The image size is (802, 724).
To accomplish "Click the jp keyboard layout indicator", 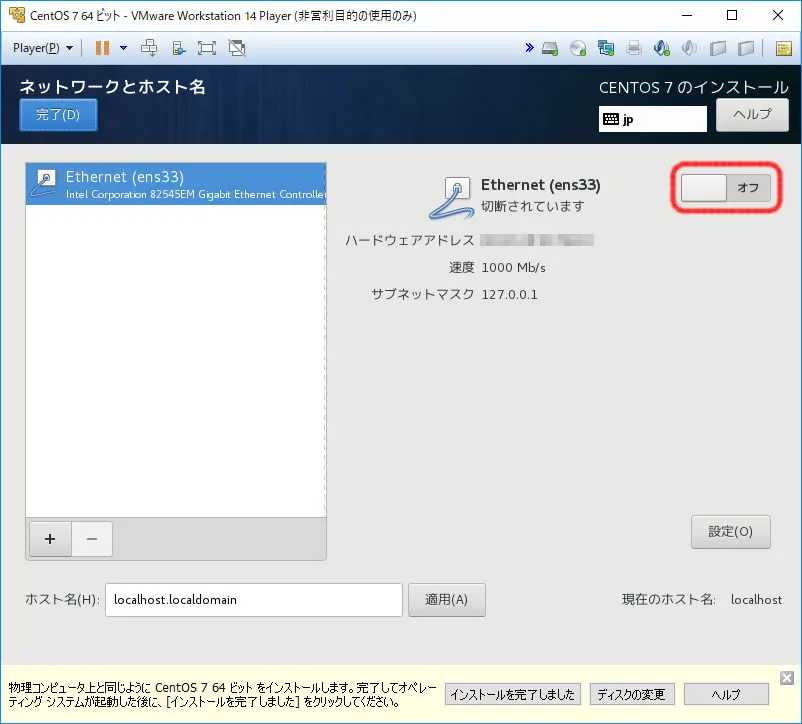I will pyautogui.click(x=653, y=119).
